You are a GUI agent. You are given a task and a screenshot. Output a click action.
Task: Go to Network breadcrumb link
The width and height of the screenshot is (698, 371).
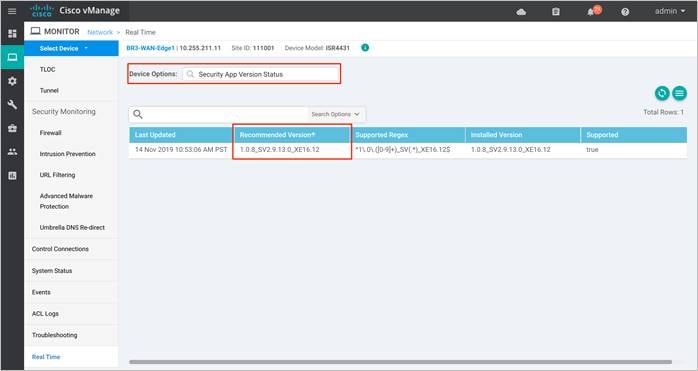pos(100,32)
